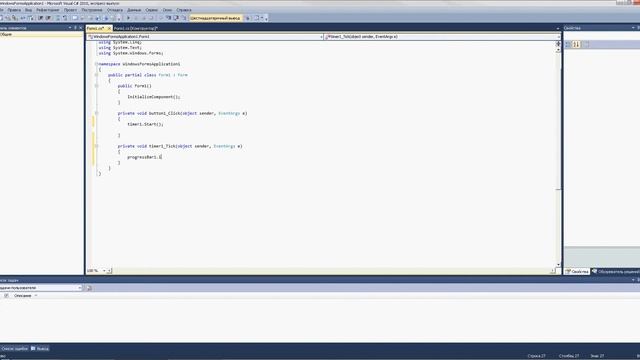The width and height of the screenshot is (640, 360).
Task: Open the Сервис menu
Action: tap(151, 10)
